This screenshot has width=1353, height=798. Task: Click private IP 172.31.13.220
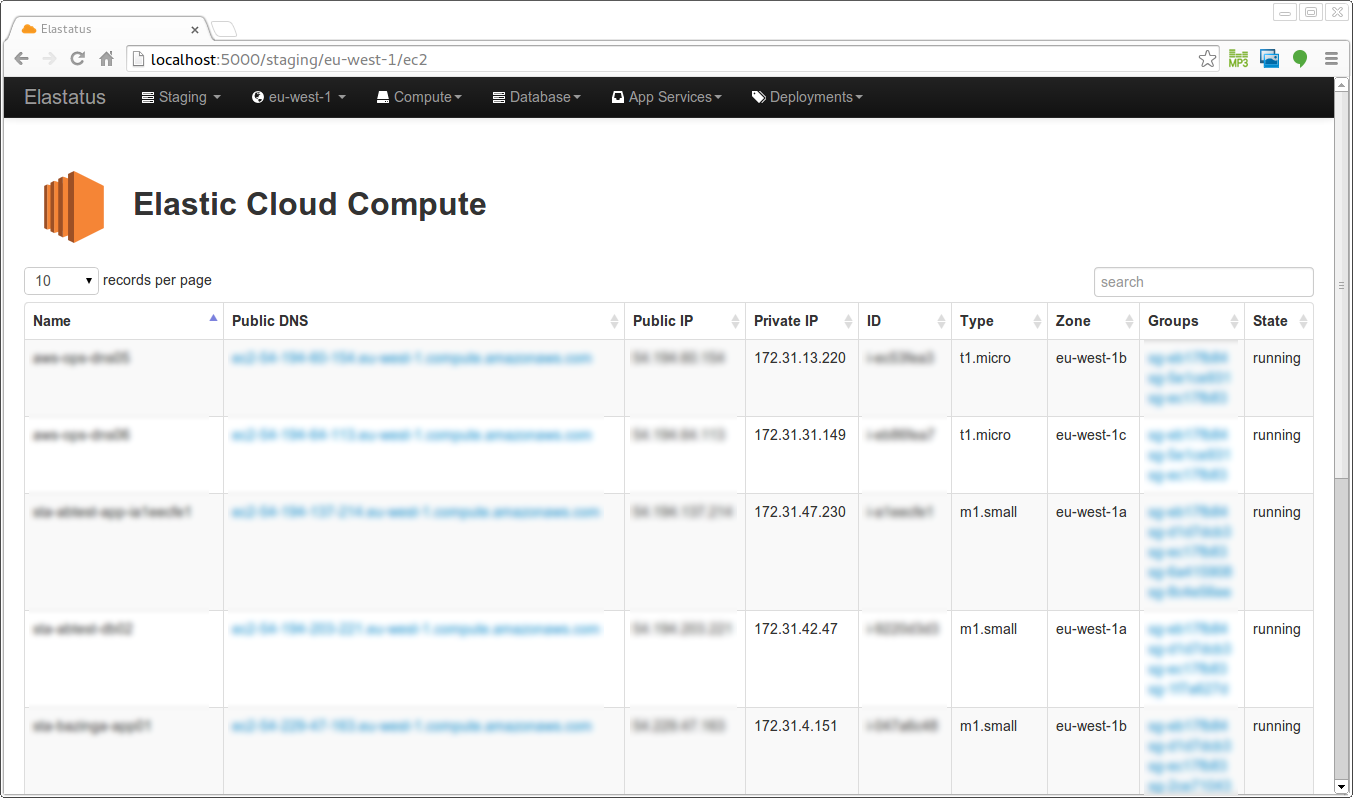(800, 358)
